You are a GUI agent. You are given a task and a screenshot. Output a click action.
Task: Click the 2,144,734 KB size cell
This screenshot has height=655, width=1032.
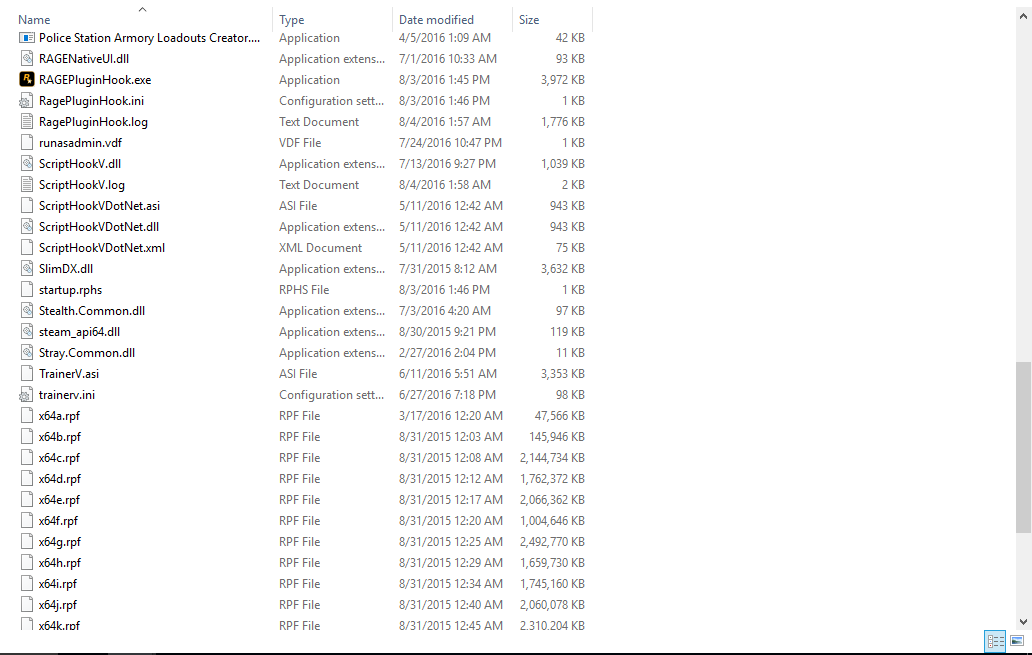point(552,458)
